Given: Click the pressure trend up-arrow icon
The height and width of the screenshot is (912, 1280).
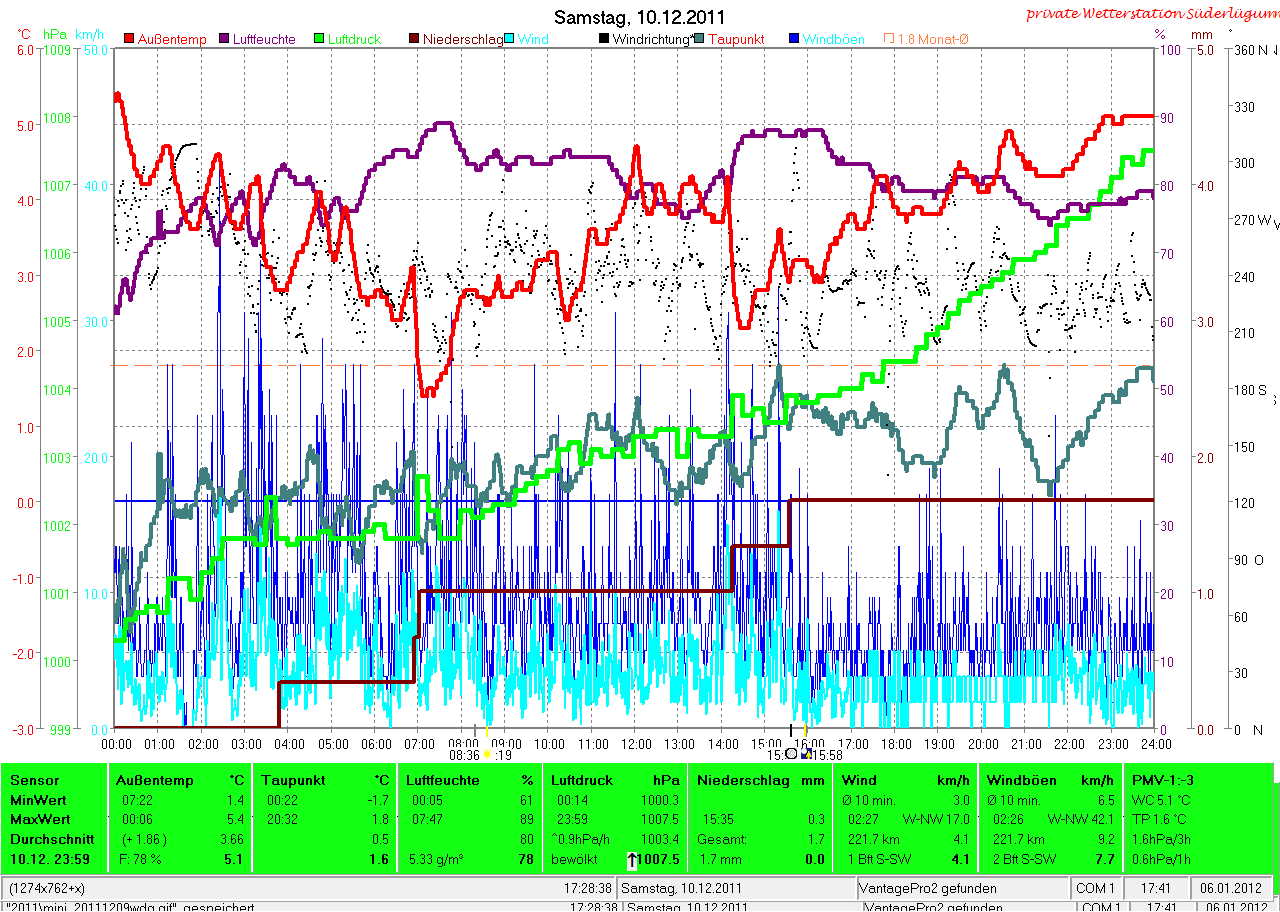Looking at the screenshot, I should click(x=632, y=859).
